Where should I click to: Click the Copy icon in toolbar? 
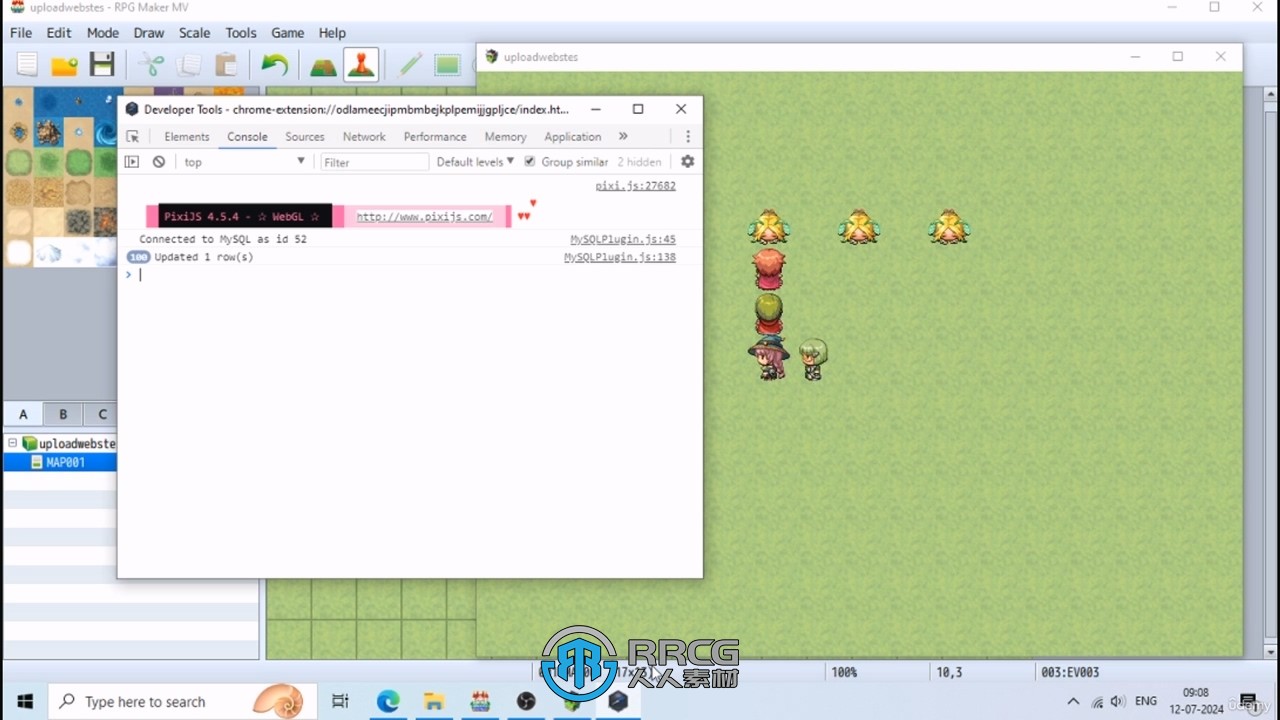[x=189, y=66]
